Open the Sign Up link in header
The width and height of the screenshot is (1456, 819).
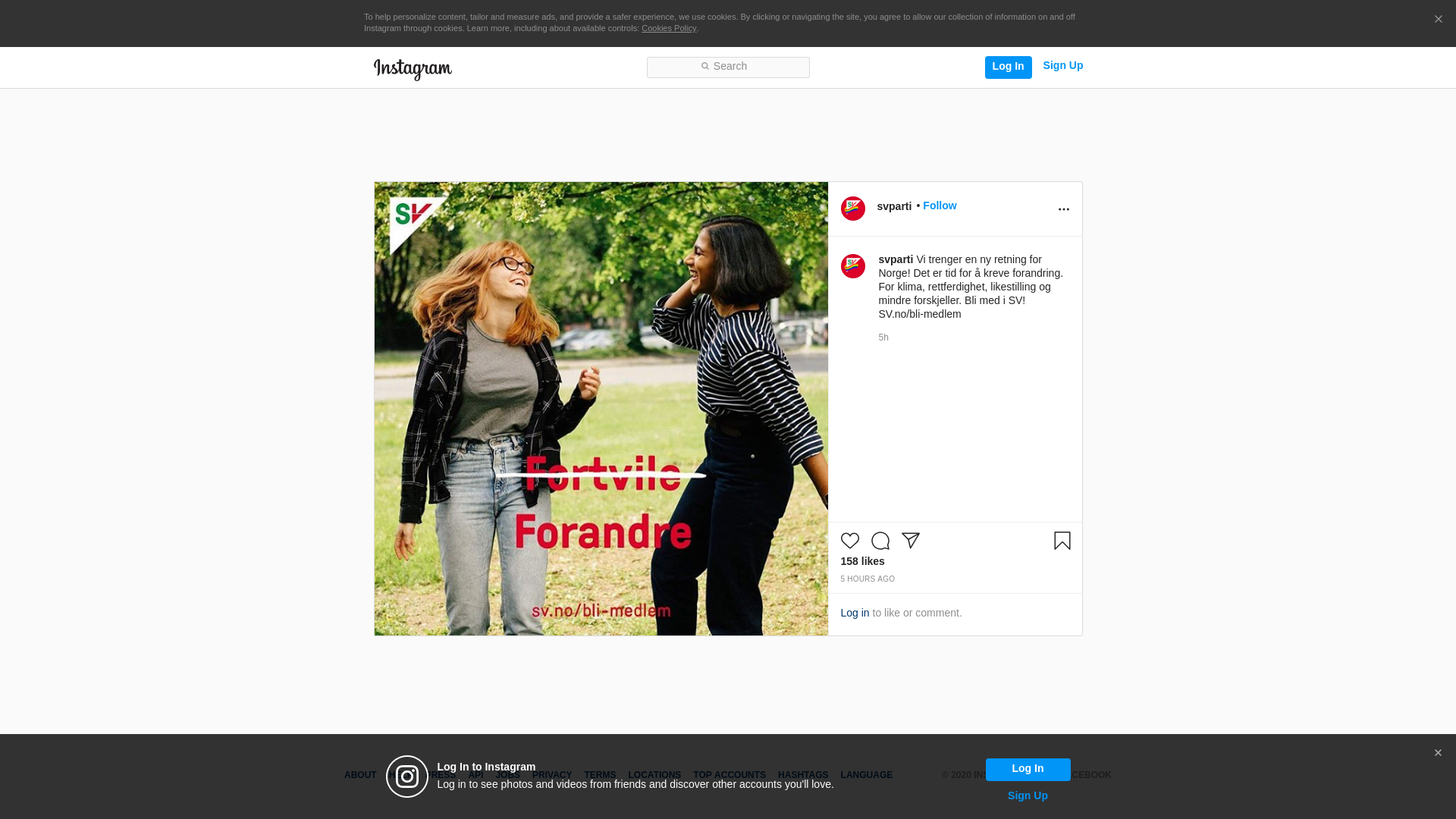click(x=1062, y=66)
